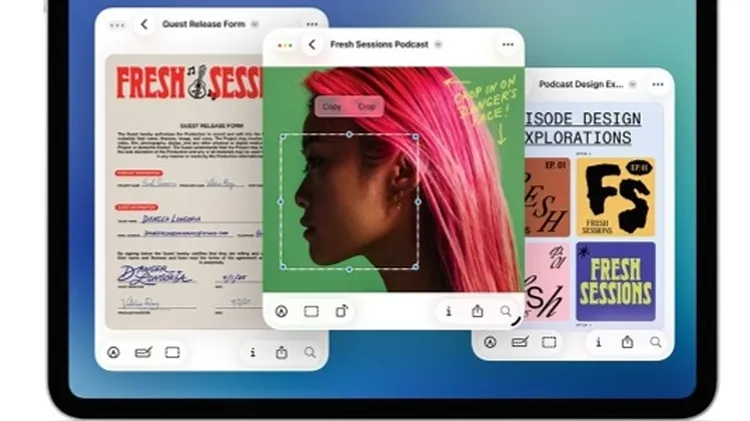Open more options in Guest Release Form window
750x421 pixels.
point(312,24)
